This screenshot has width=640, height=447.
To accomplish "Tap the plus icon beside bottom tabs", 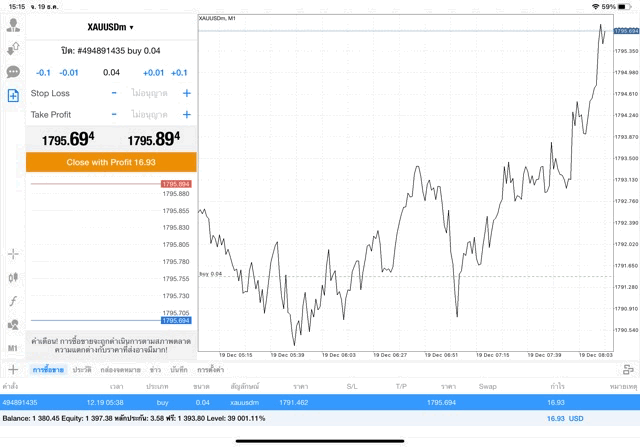I will point(13,370).
